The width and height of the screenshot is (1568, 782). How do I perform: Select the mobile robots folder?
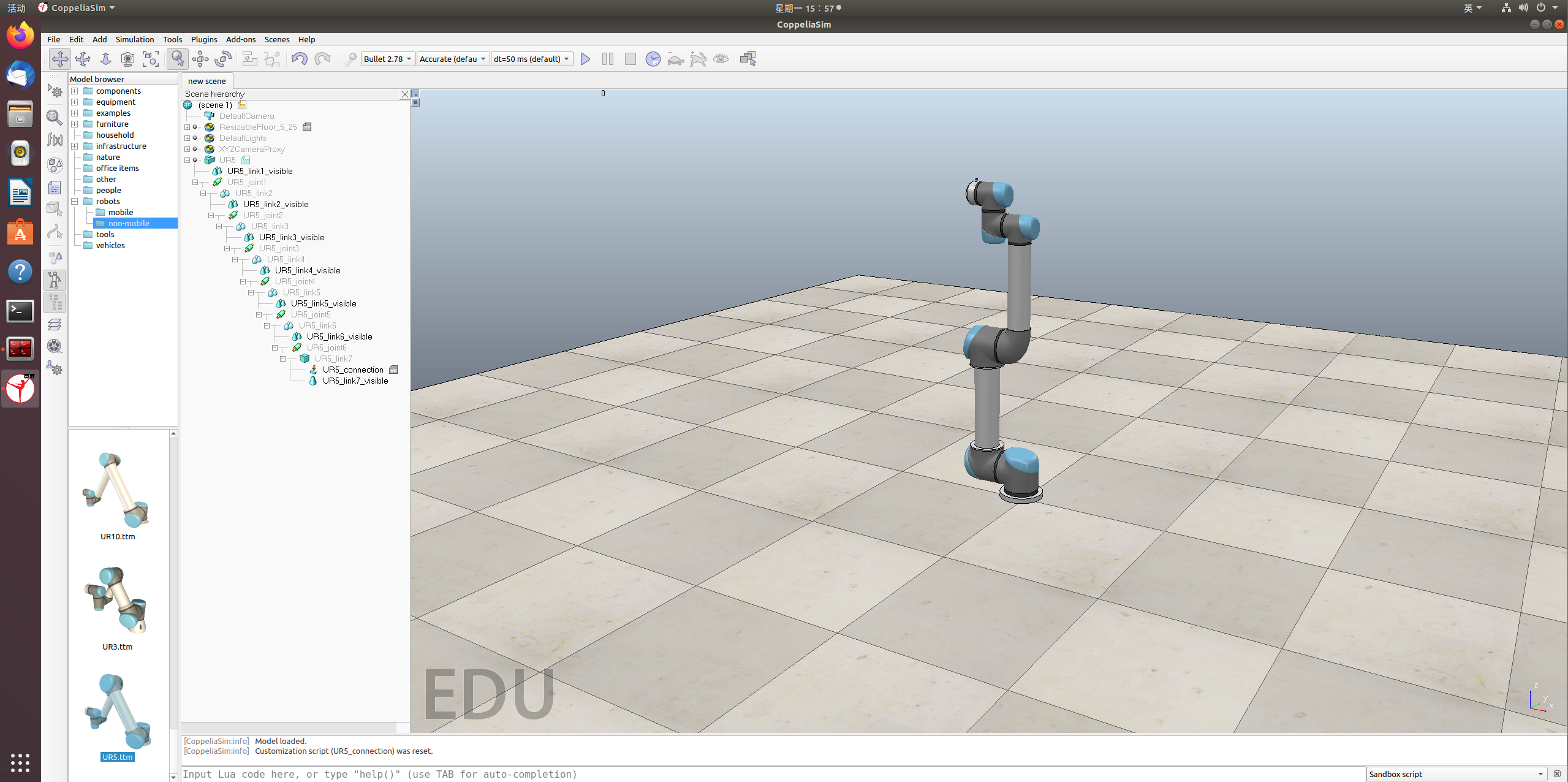click(x=120, y=212)
